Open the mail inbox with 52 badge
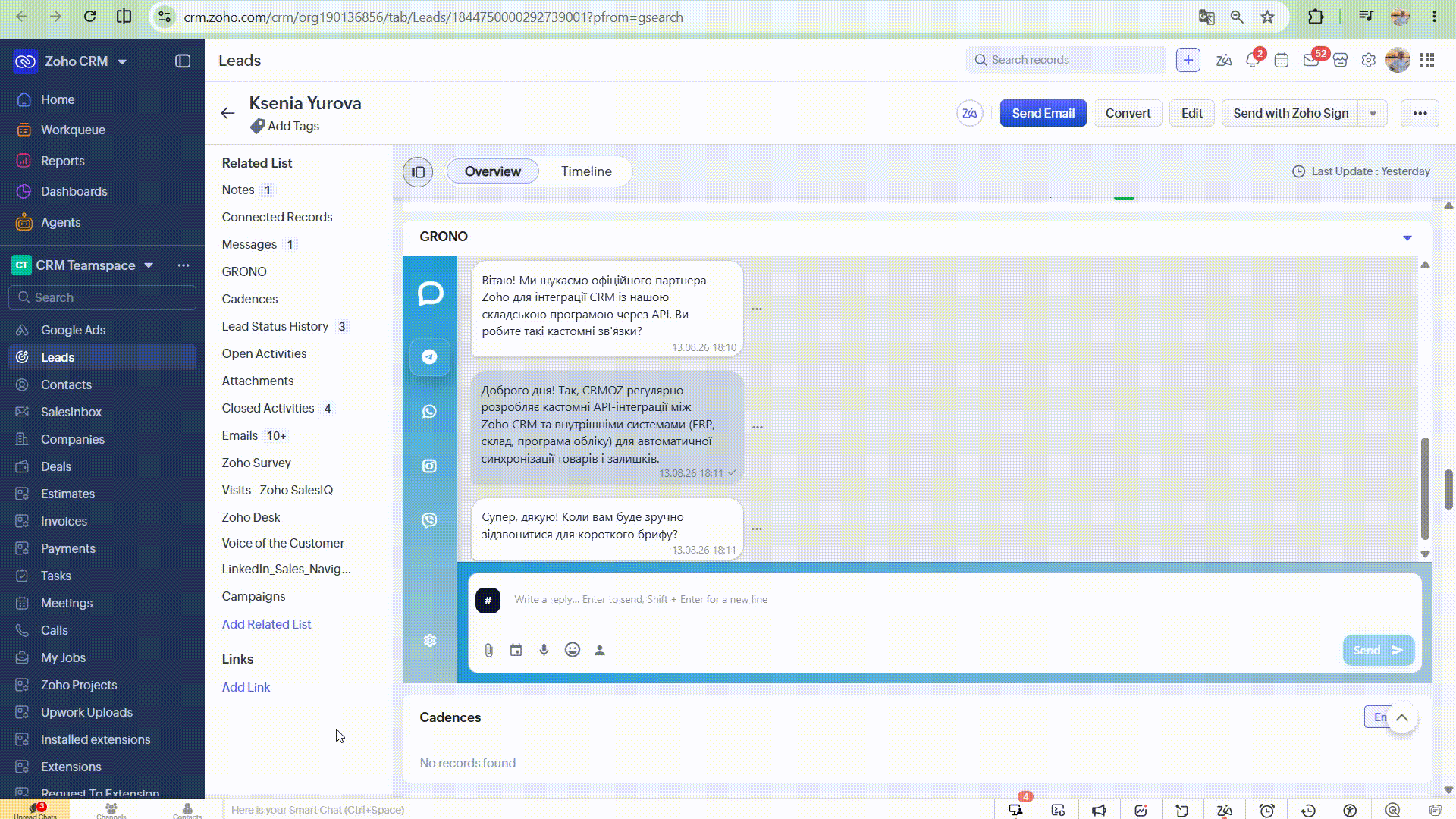This screenshot has width=1456, height=819. point(1312,59)
